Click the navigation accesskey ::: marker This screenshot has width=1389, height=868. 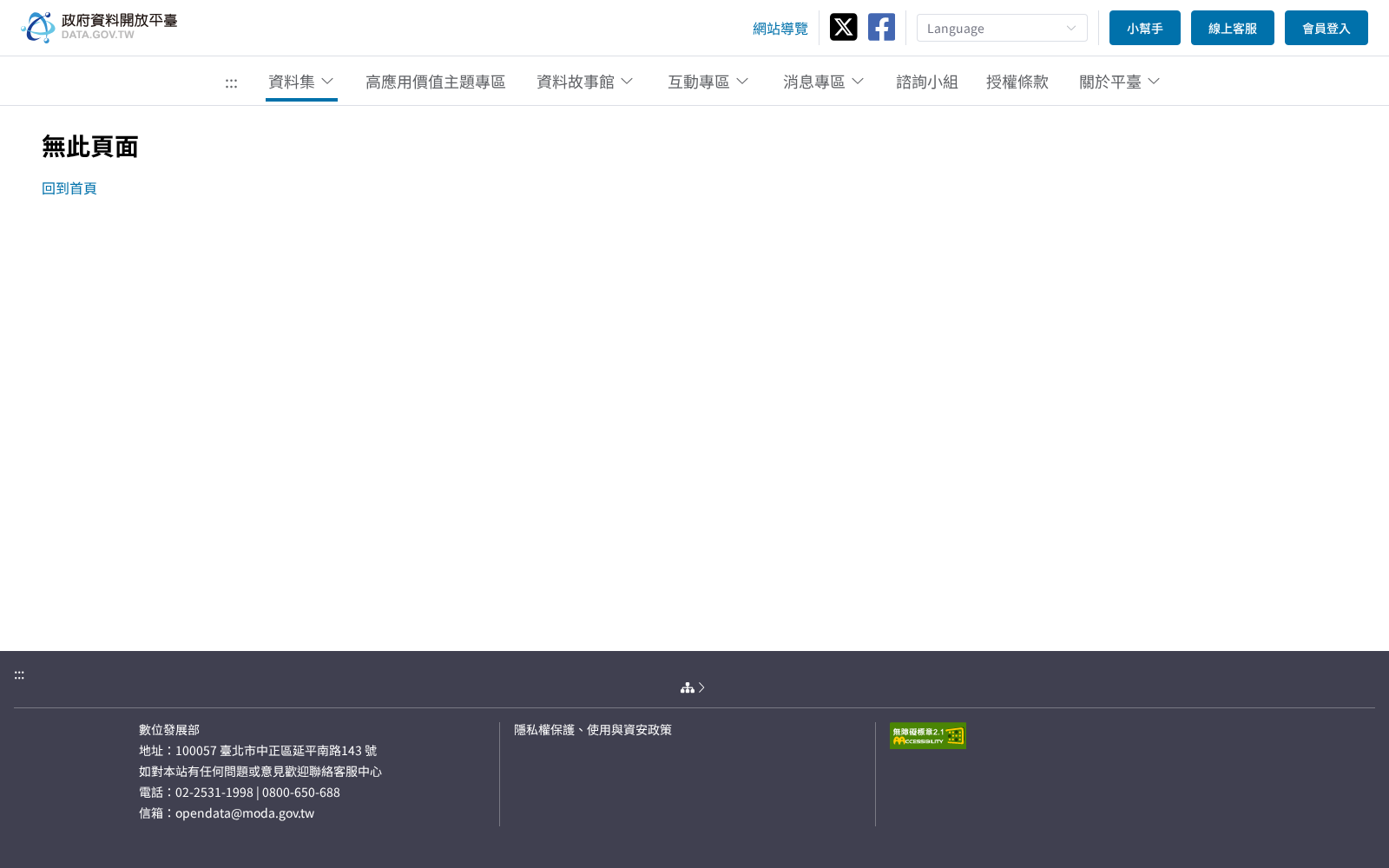(x=231, y=83)
